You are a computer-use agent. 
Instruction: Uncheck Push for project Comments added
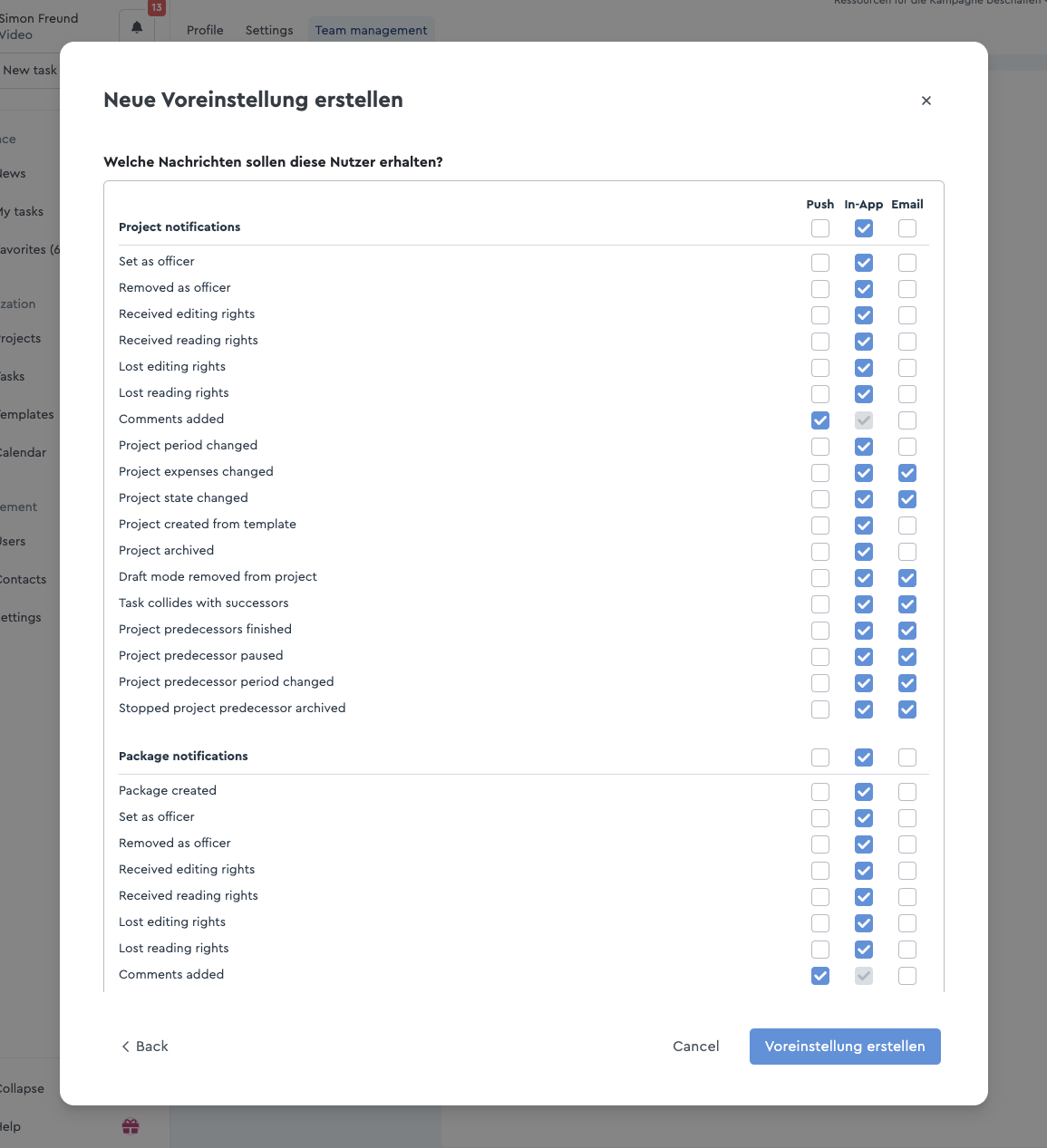(820, 420)
